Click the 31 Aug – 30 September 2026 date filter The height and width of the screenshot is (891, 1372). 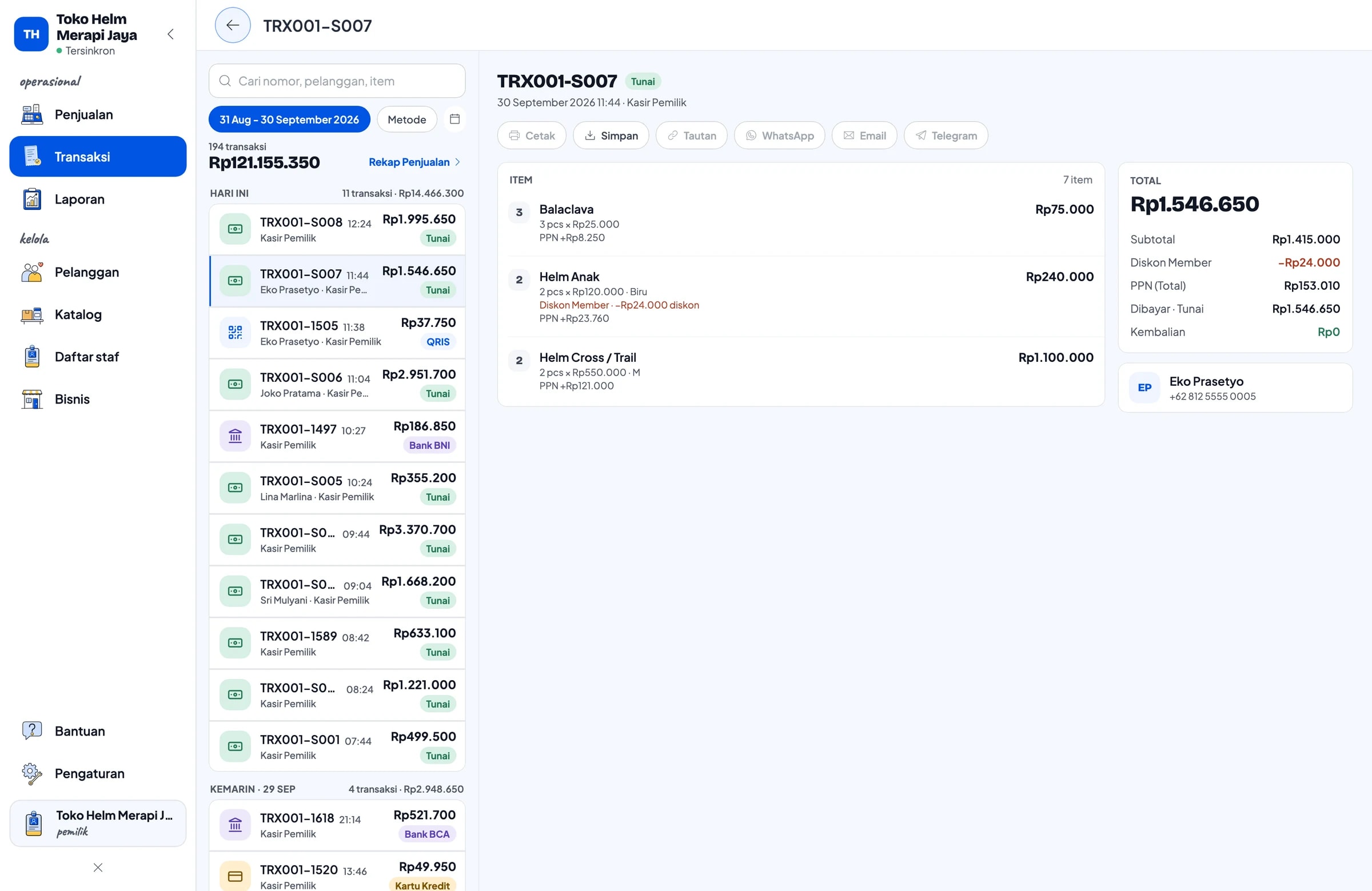289,119
